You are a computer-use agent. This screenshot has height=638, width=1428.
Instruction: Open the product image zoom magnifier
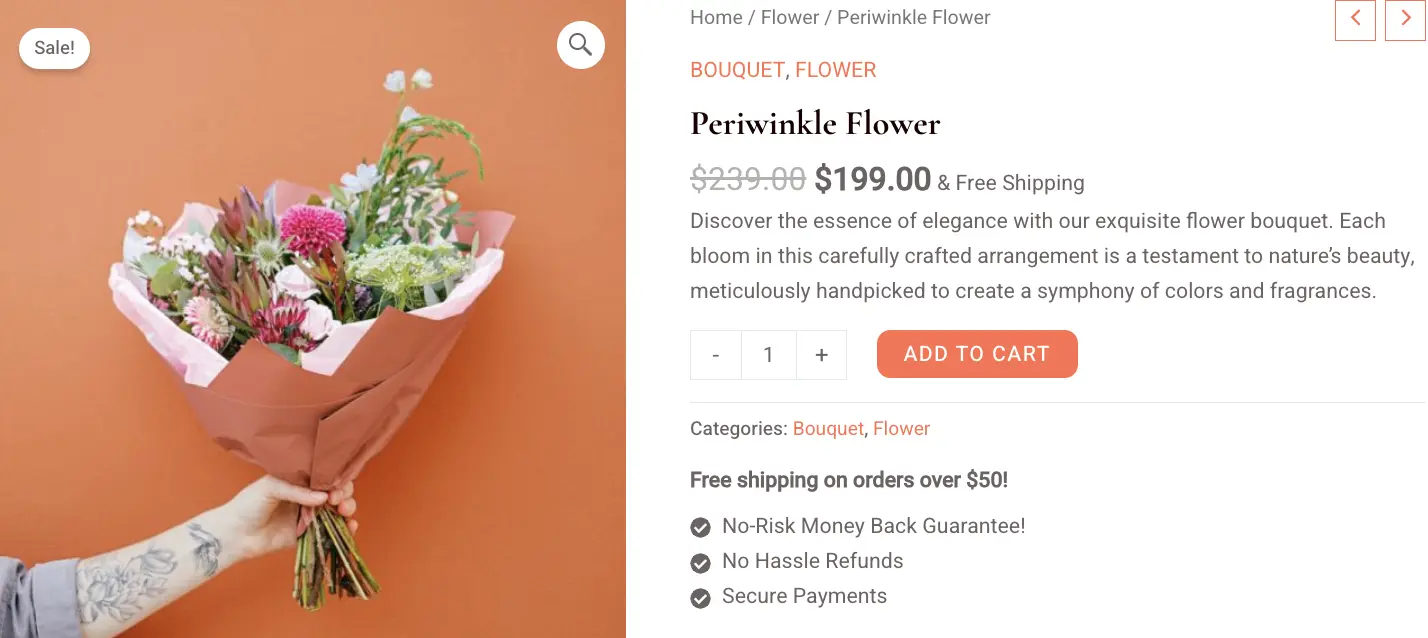pos(581,45)
